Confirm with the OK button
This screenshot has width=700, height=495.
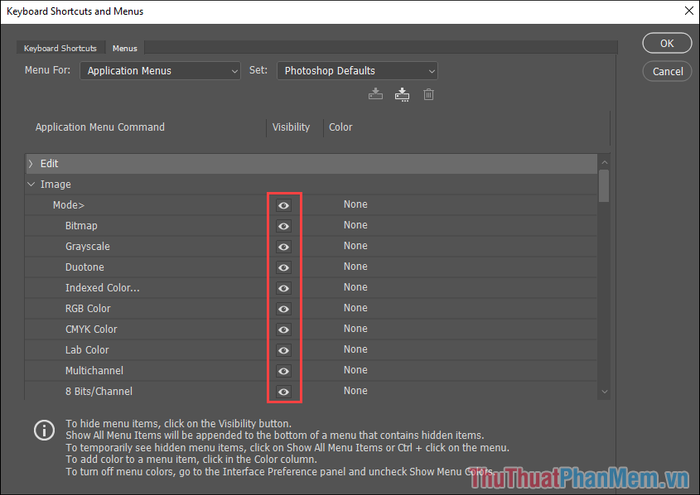(667, 43)
